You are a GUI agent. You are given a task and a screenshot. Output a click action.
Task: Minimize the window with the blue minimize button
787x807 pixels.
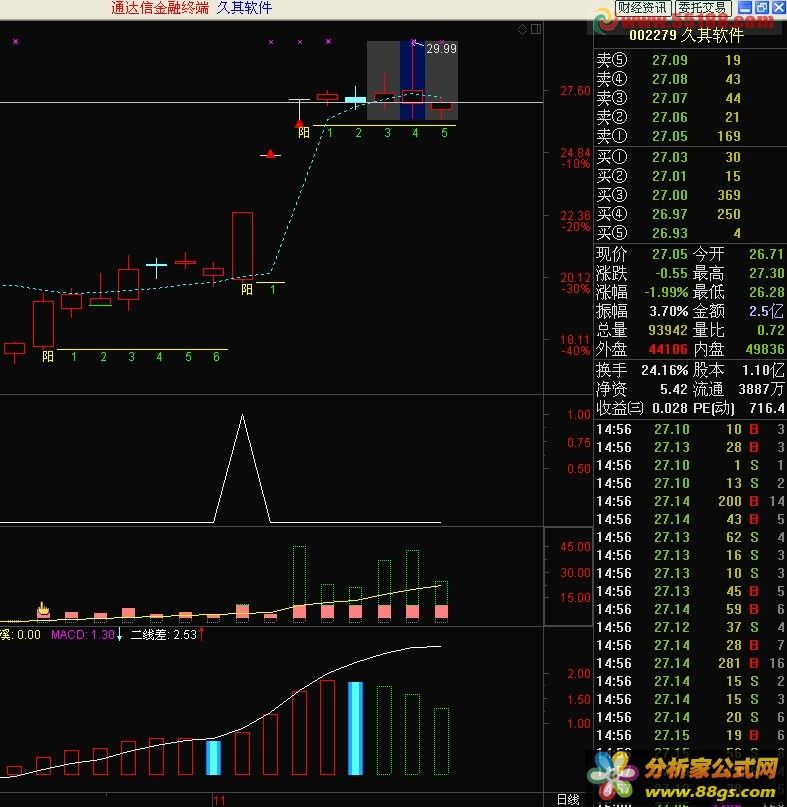click(x=745, y=7)
